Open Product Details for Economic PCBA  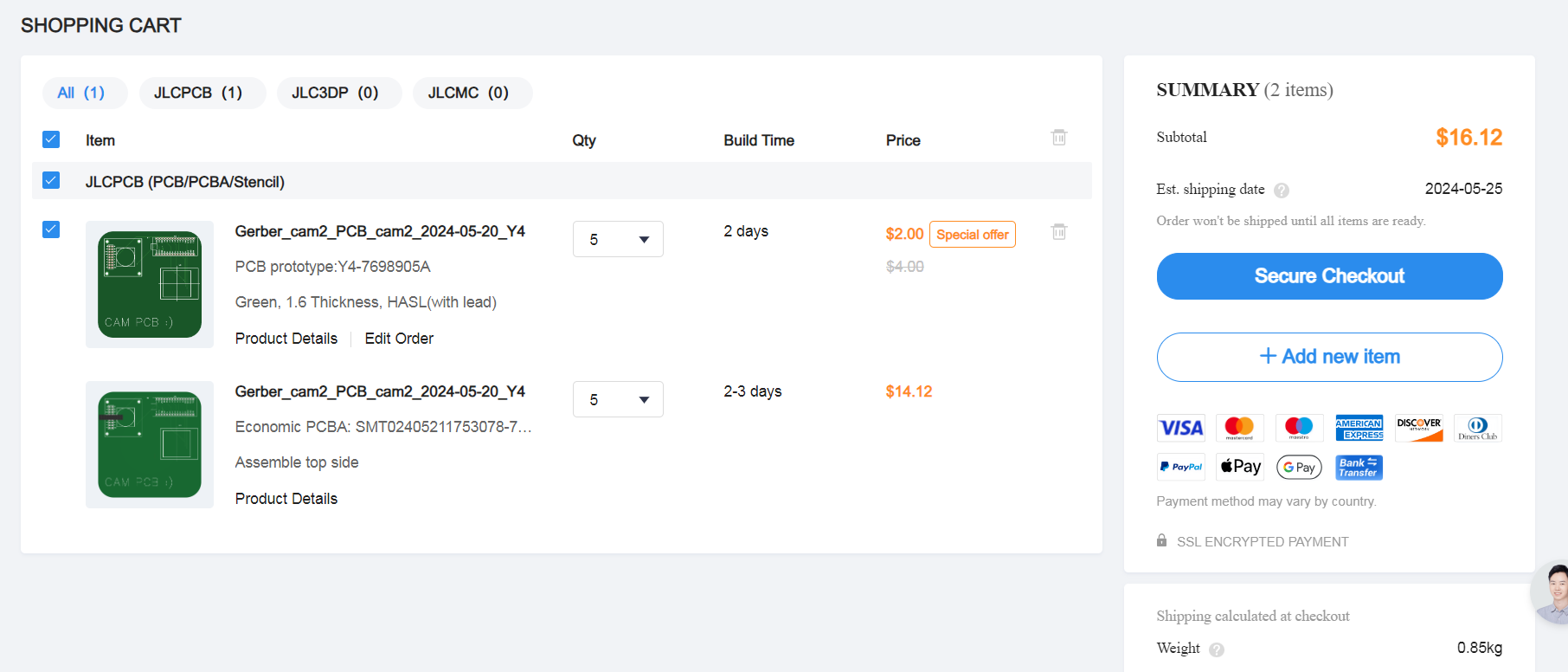click(286, 499)
